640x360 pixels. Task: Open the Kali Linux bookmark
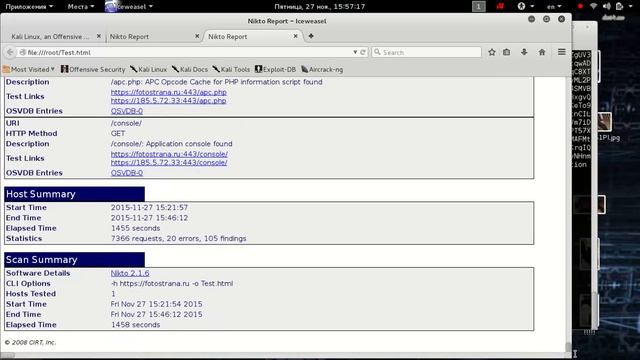[x=149, y=69]
